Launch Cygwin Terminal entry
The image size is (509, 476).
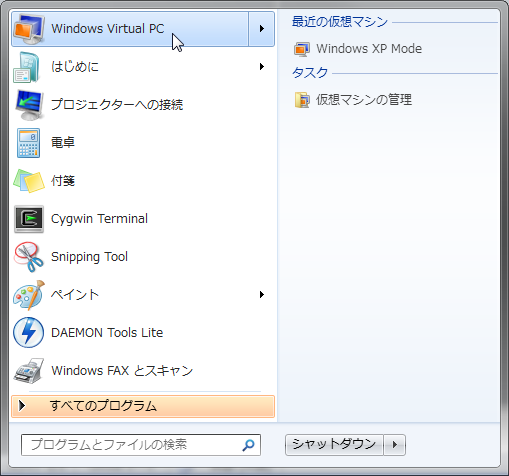pos(143,219)
